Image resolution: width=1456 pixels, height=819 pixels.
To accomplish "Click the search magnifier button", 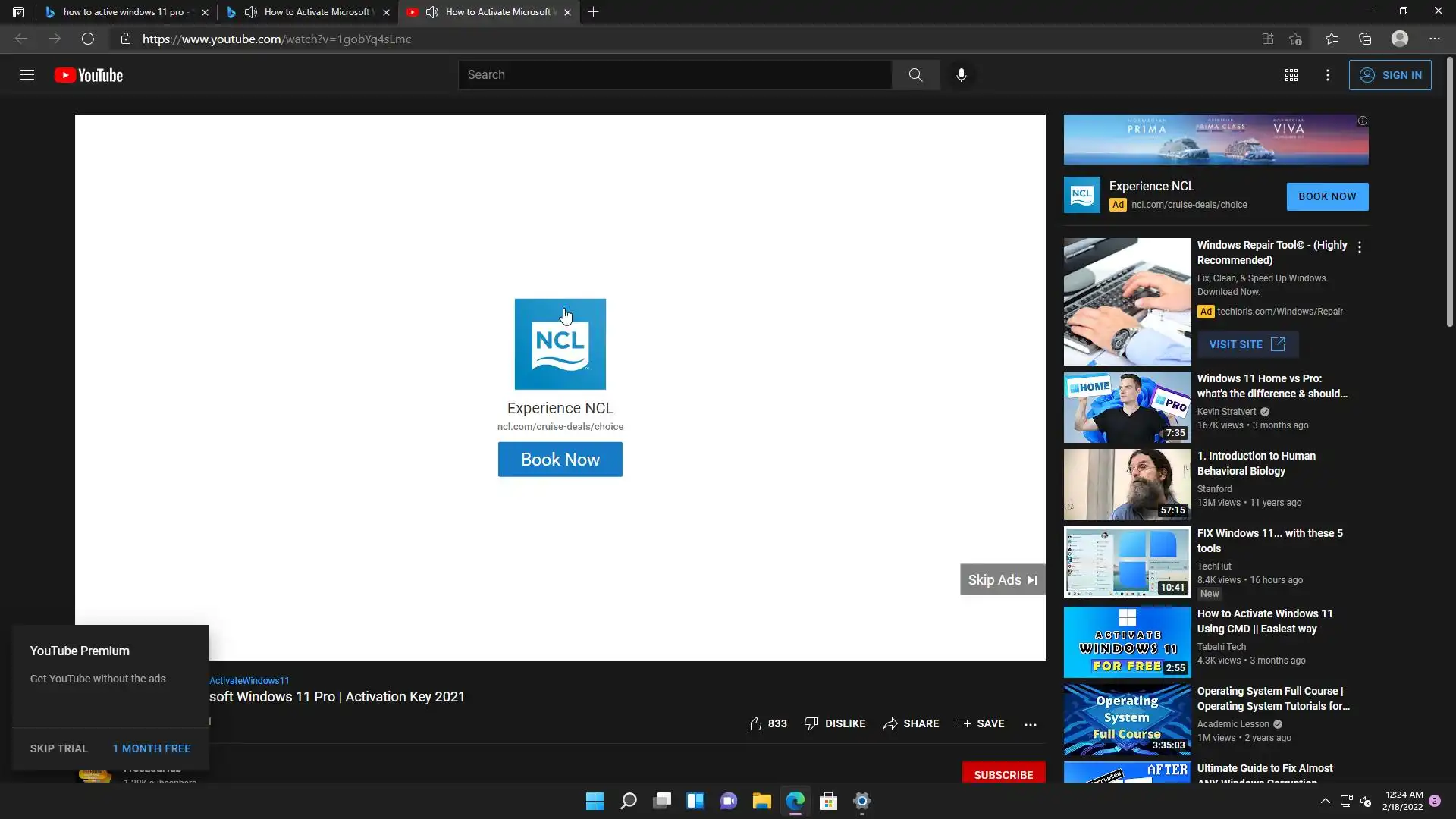I will pyautogui.click(x=915, y=75).
